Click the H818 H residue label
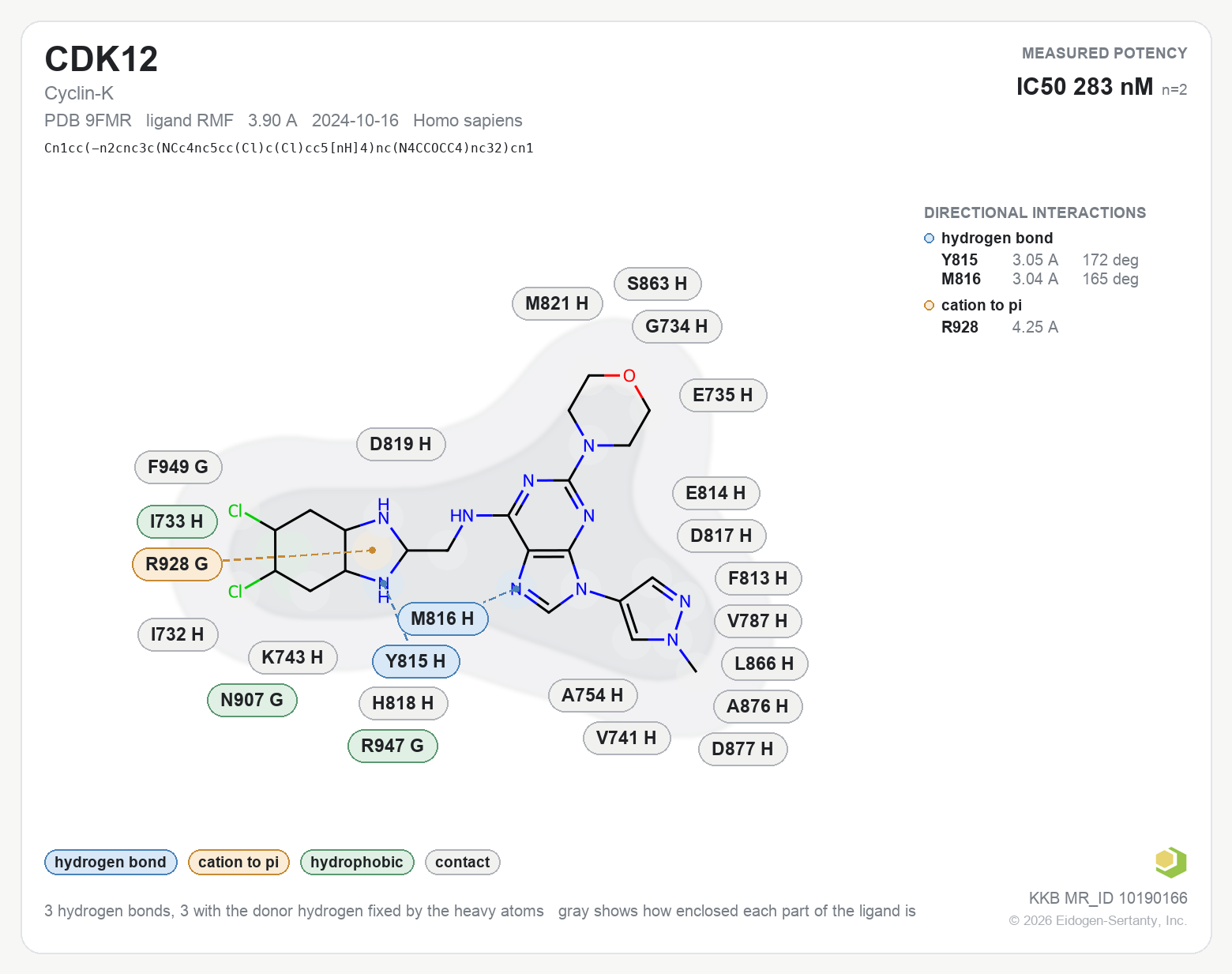Image resolution: width=1232 pixels, height=974 pixels. (403, 703)
